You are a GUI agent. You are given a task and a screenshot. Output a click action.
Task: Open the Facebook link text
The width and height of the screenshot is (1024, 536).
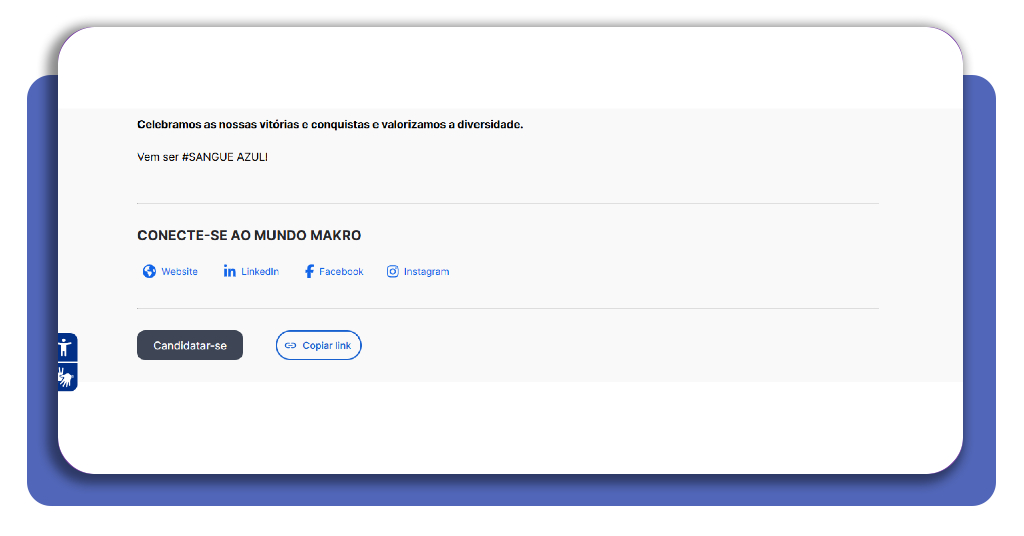click(341, 272)
